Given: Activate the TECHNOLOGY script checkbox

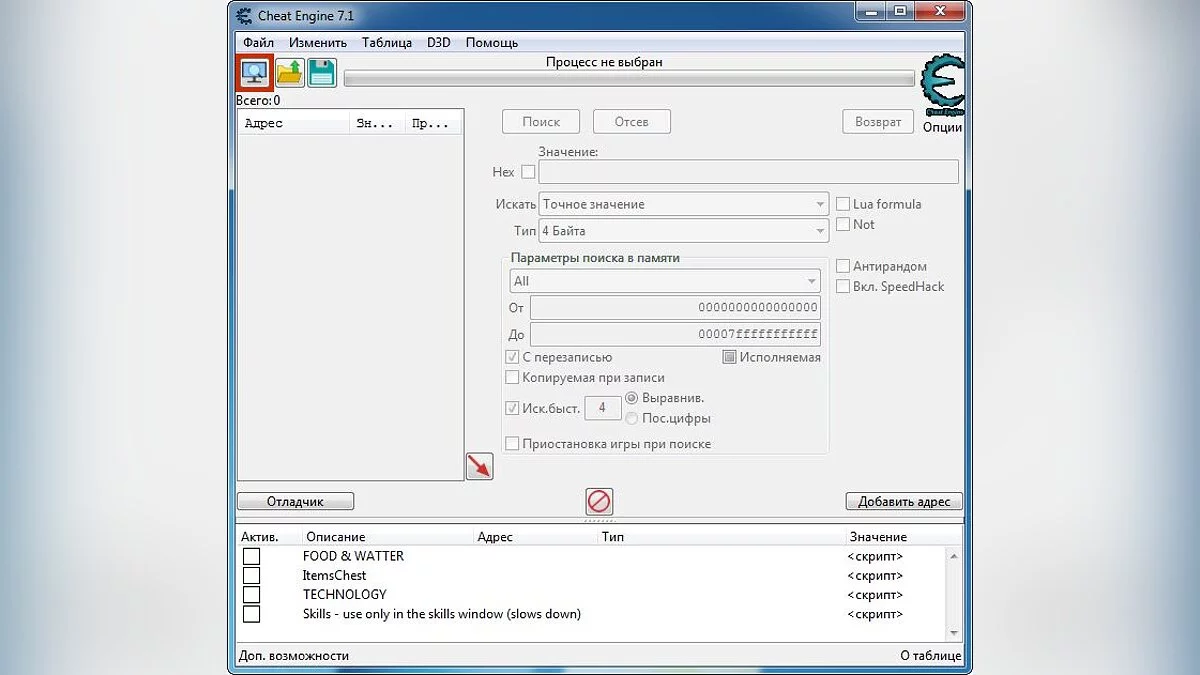Looking at the screenshot, I should (x=252, y=595).
